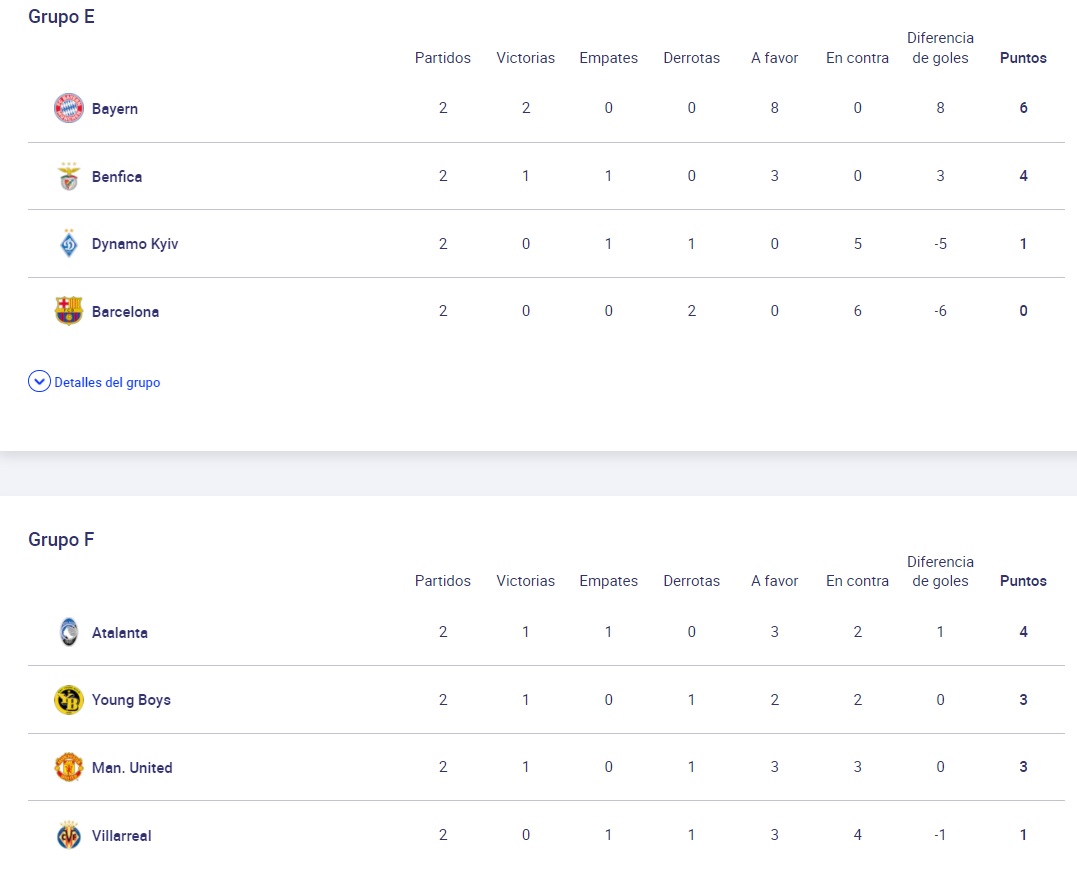Expand Detalles del grupo chevron in Grupo E
This screenshot has height=873, width=1077.
pyautogui.click(x=39, y=382)
